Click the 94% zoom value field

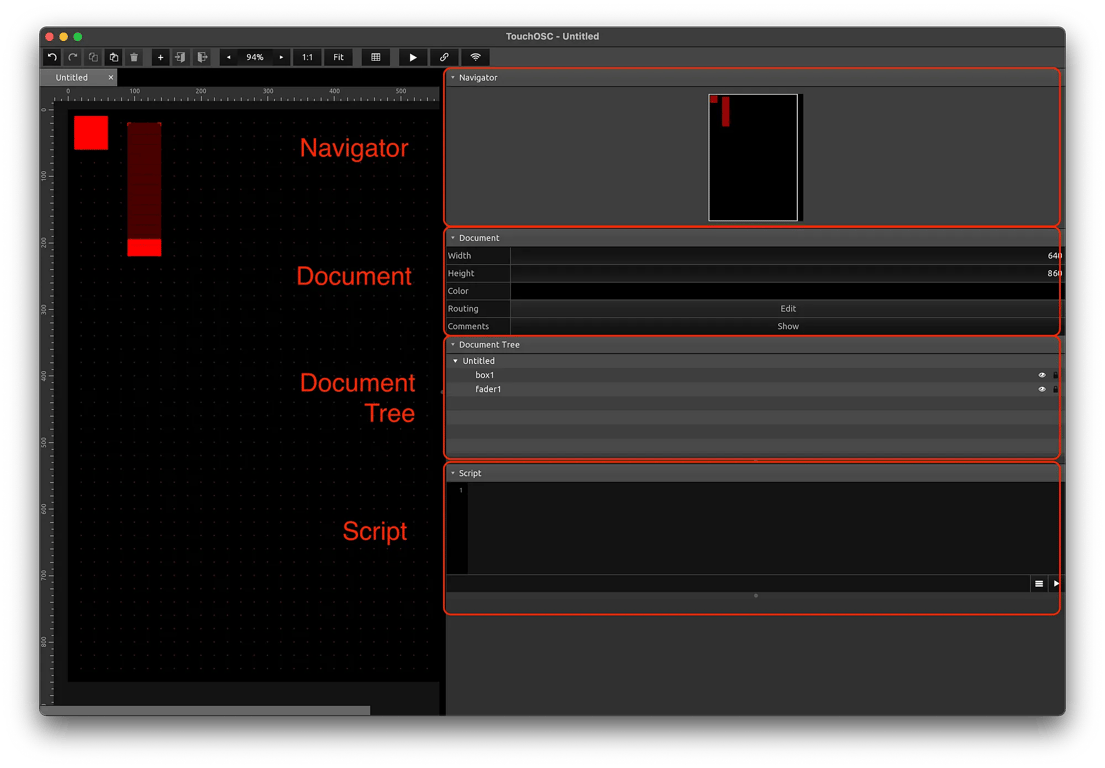click(x=255, y=57)
